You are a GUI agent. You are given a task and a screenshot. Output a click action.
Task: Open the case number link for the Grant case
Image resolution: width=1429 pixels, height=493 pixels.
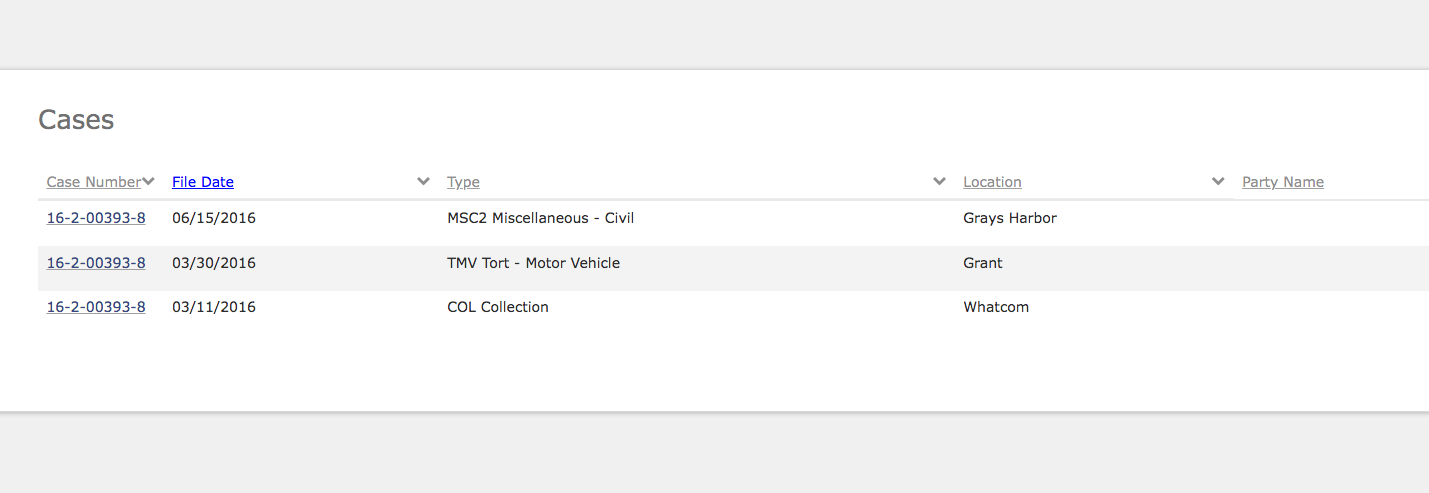pos(96,263)
